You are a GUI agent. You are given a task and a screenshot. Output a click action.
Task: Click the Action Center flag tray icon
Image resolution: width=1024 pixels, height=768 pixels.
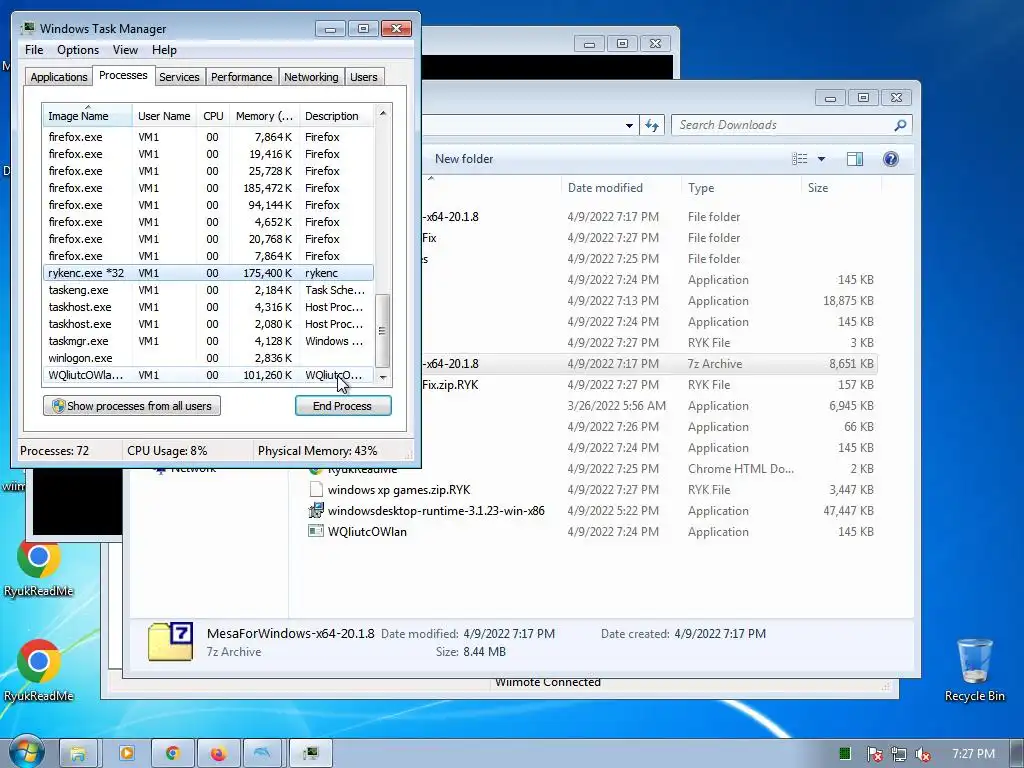pyautogui.click(x=874, y=754)
